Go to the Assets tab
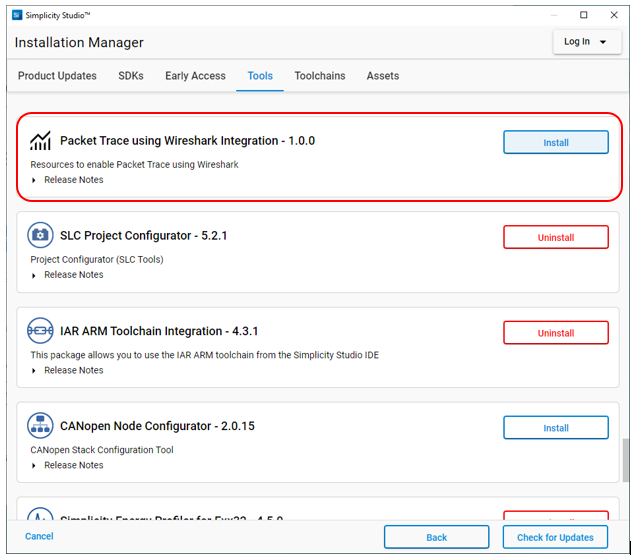 [383, 76]
